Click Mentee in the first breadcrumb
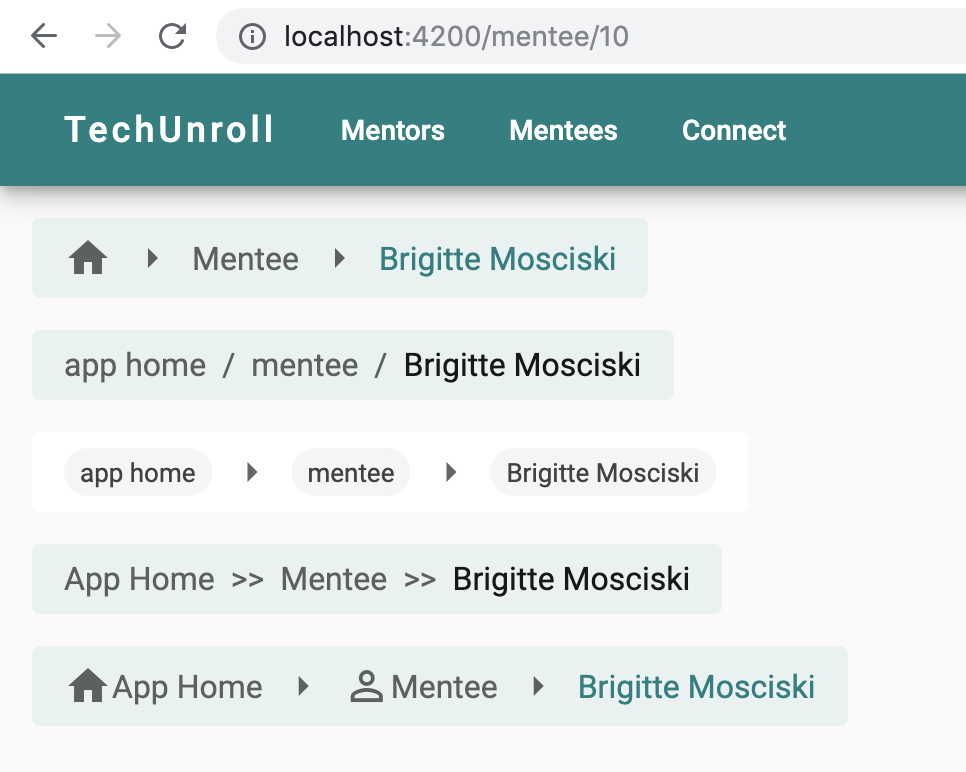 coord(245,259)
